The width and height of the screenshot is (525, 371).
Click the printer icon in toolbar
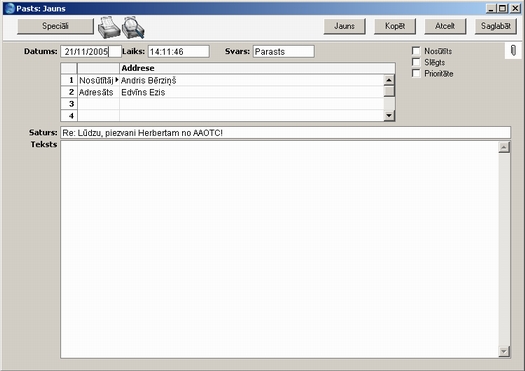click(109, 27)
